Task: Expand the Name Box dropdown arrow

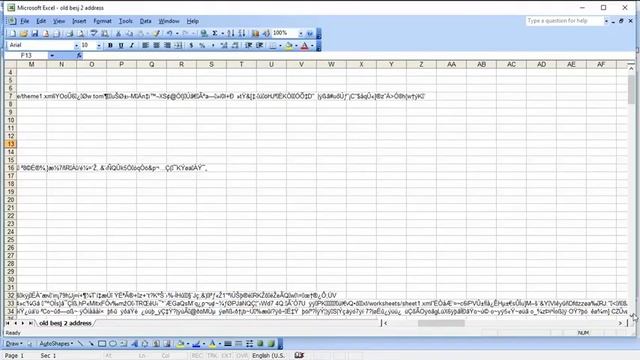Action: (52, 56)
